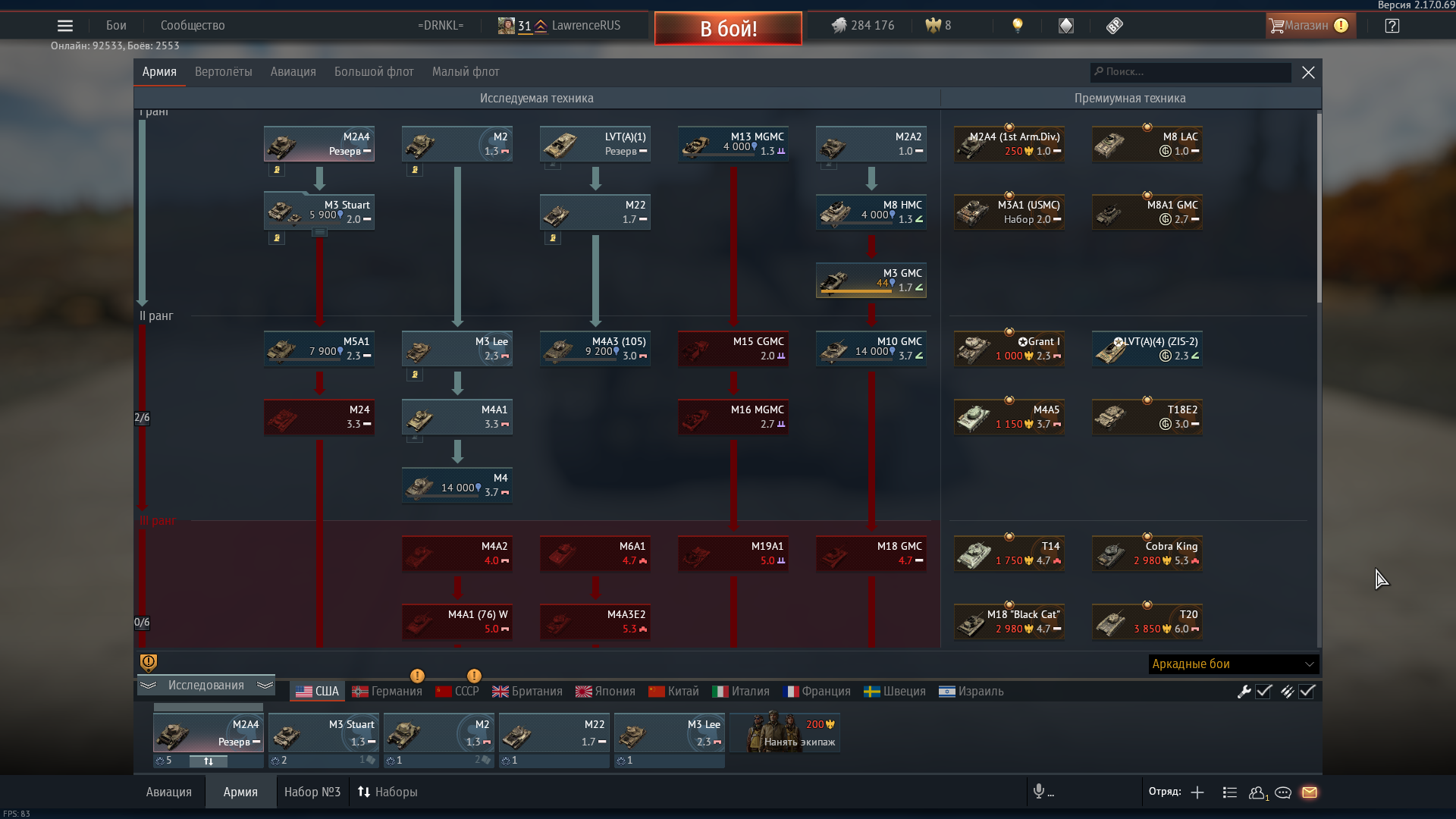Select the M13 MGMC vehicle card
Screen dimensions: 1456x819
(733, 144)
